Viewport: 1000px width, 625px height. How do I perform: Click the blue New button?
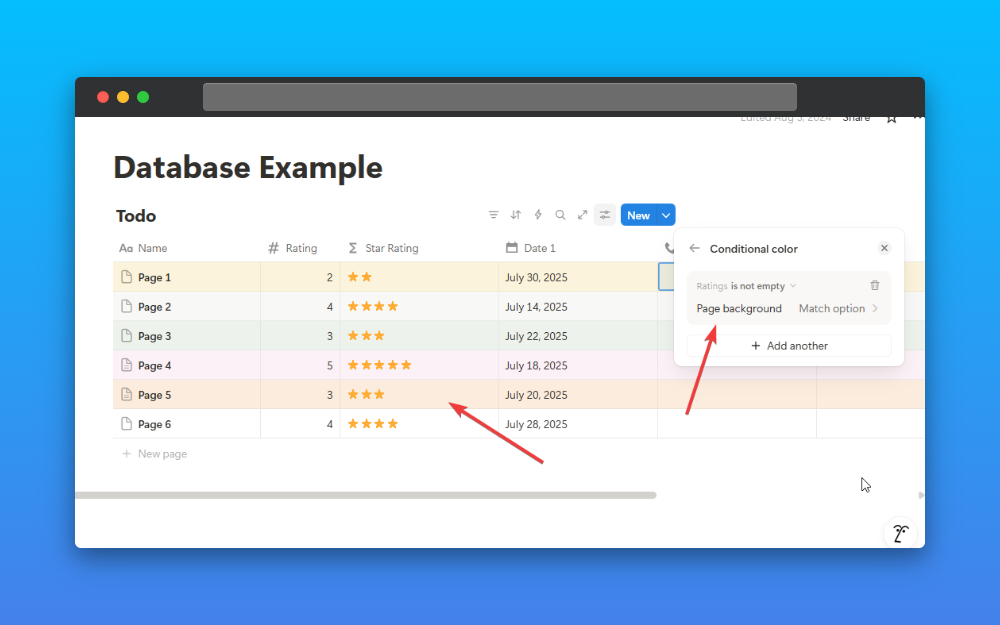(x=638, y=216)
